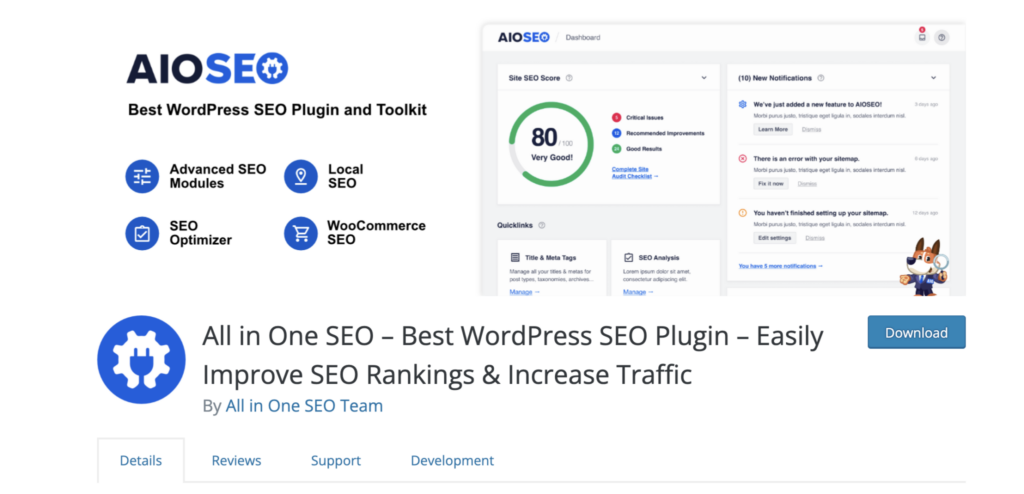Click the 'SEO Optimizer' label text
Screen dimensions: 1024x494
pos(200,233)
